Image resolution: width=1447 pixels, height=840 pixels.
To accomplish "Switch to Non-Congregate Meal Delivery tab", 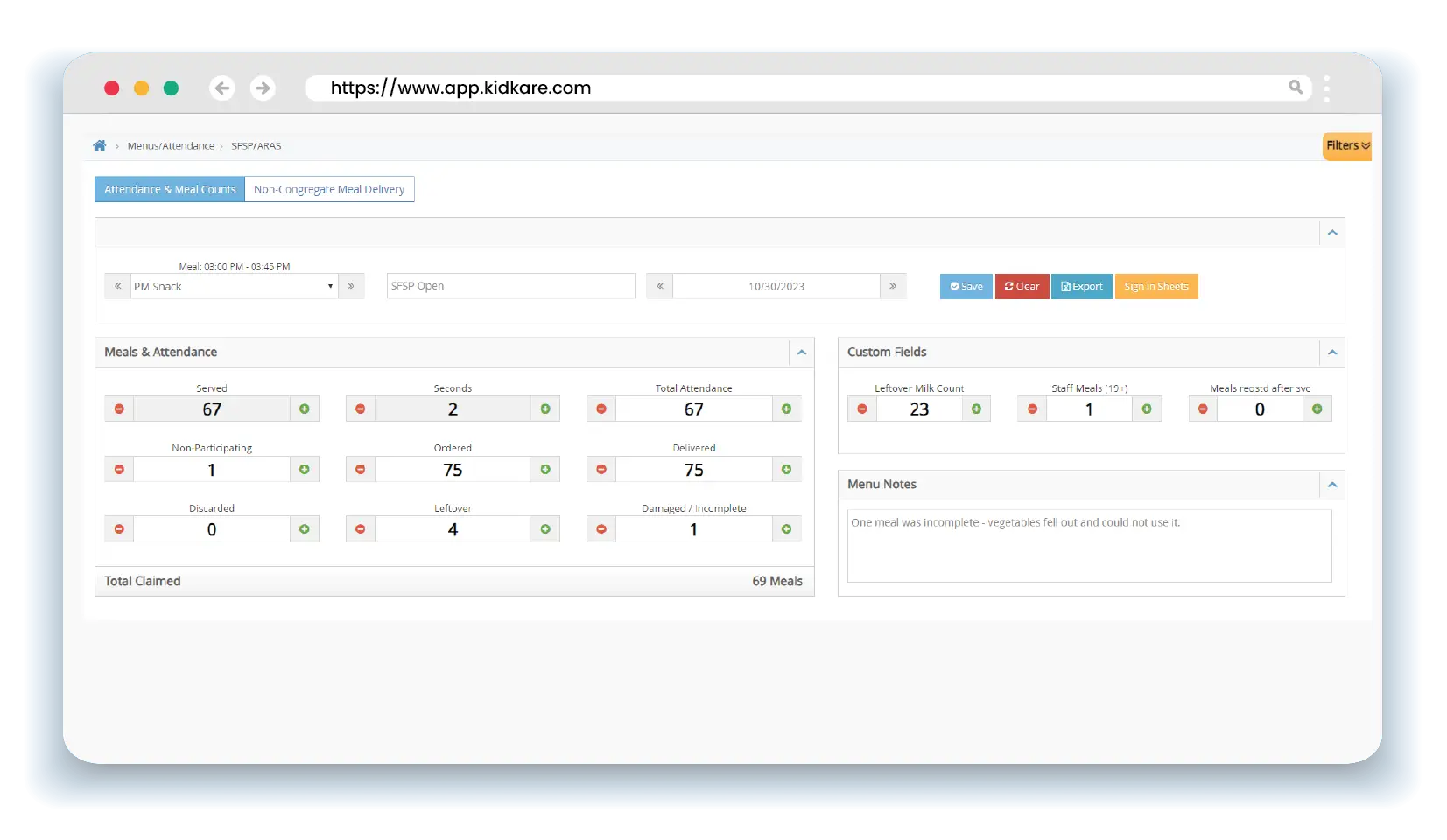I will point(329,189).
